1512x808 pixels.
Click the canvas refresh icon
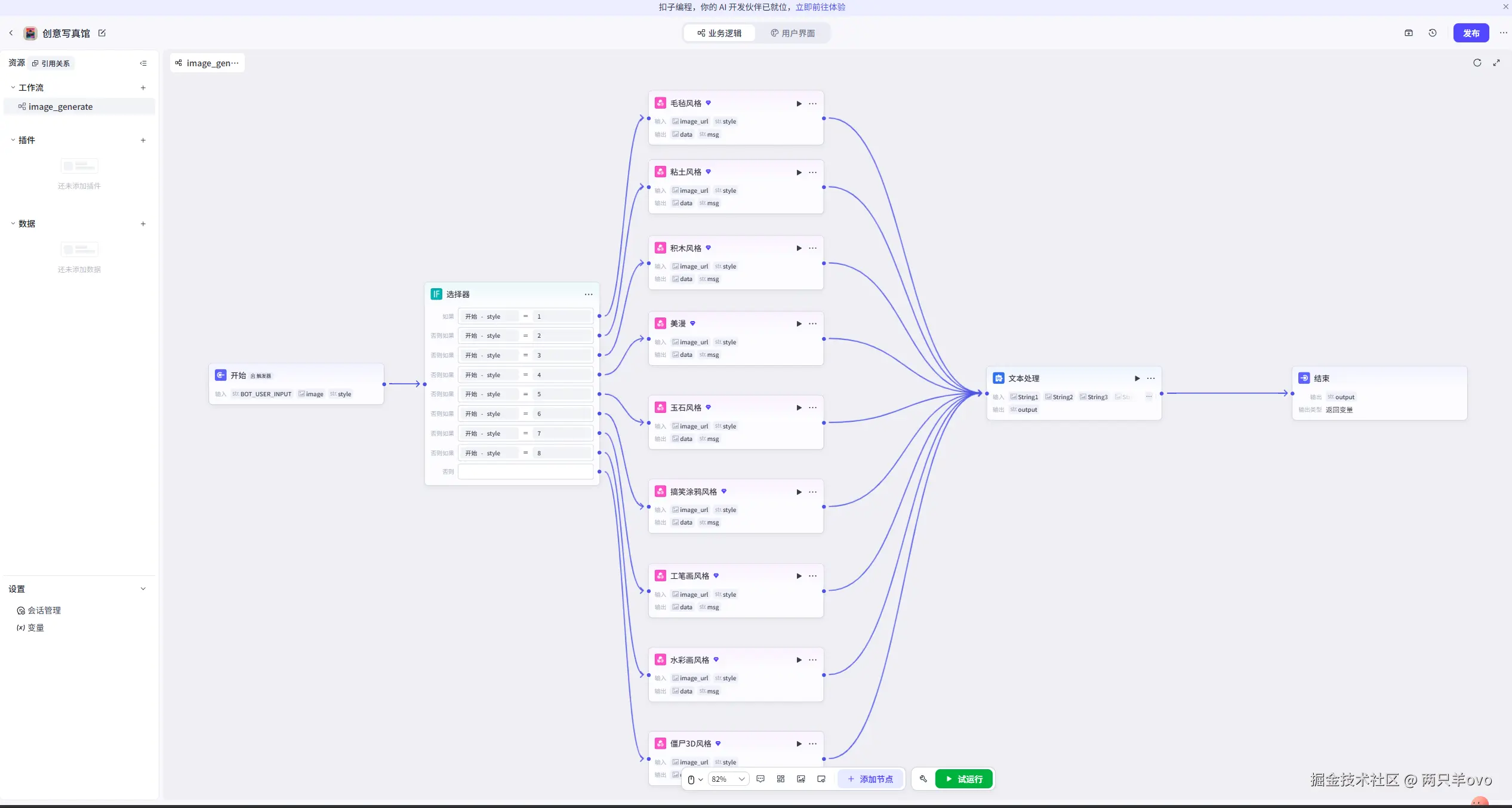(x=1477, y=63)
